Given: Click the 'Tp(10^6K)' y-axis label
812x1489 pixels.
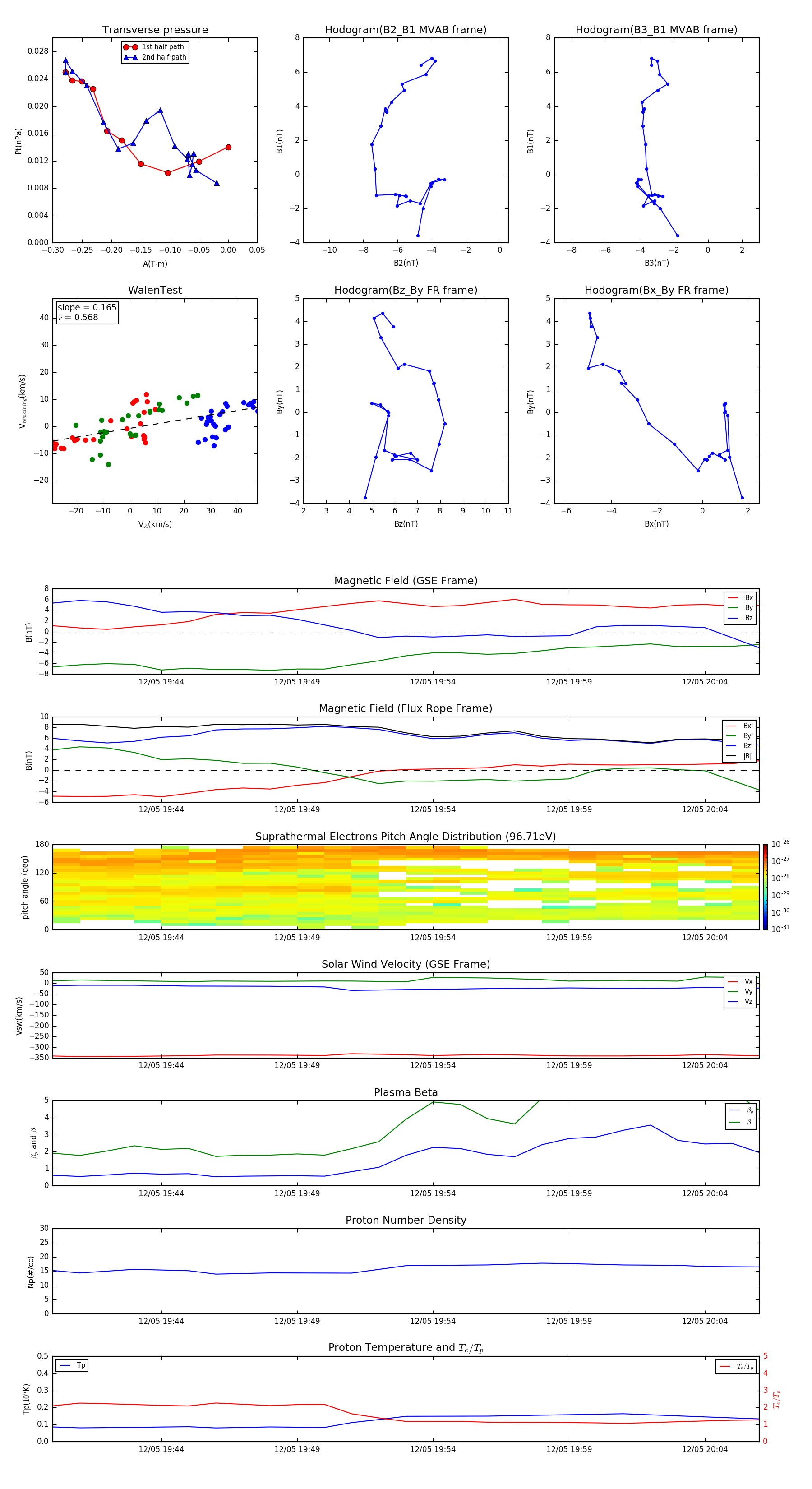Looking at the screenshot, I should pos(26,1399).
